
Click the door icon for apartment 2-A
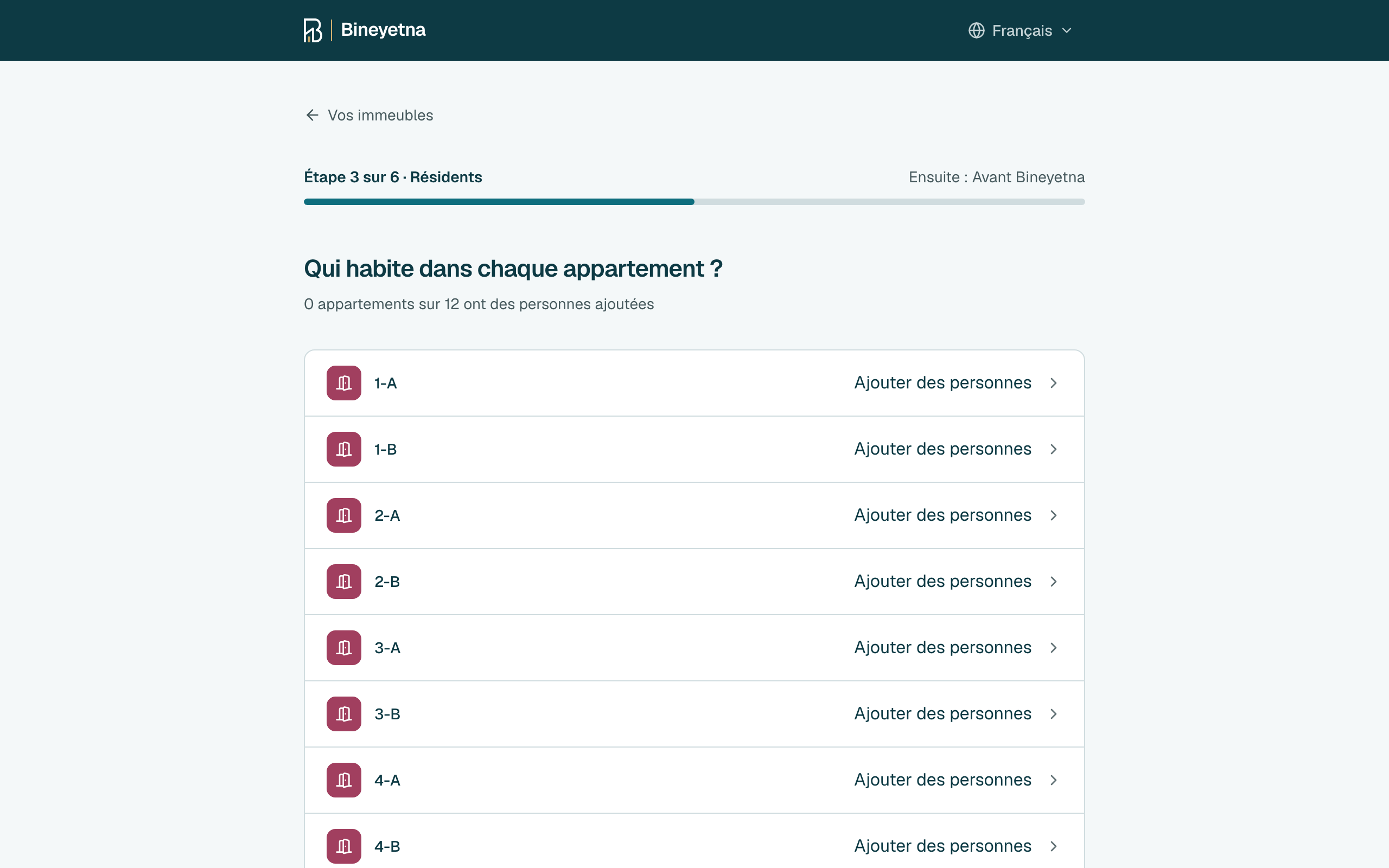point(344,515)
